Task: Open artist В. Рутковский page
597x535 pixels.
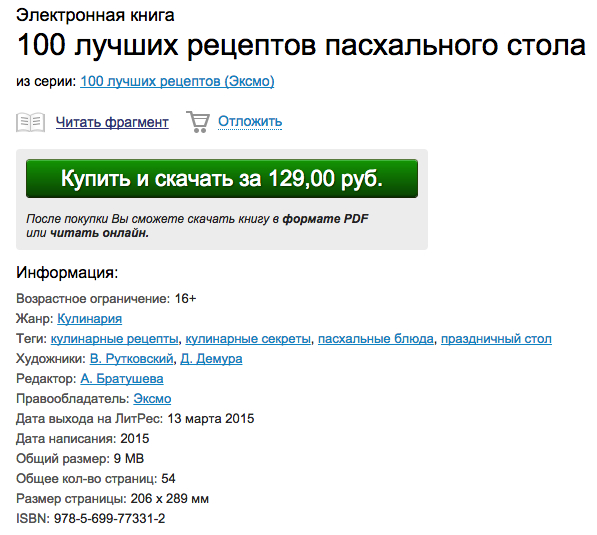Action: coord(131,358)
